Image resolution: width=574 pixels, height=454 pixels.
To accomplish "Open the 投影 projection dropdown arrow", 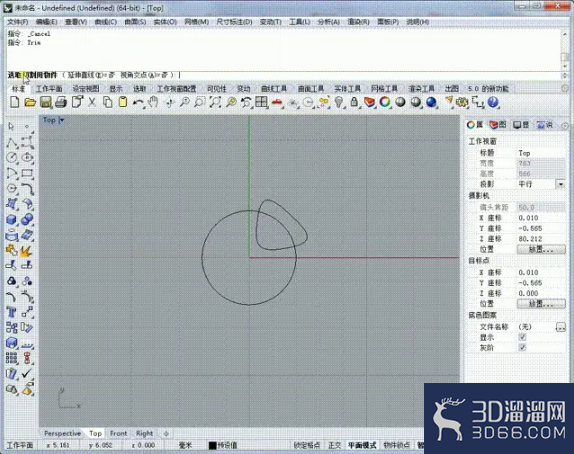I will pyautogui.click(x=560, y=184).
